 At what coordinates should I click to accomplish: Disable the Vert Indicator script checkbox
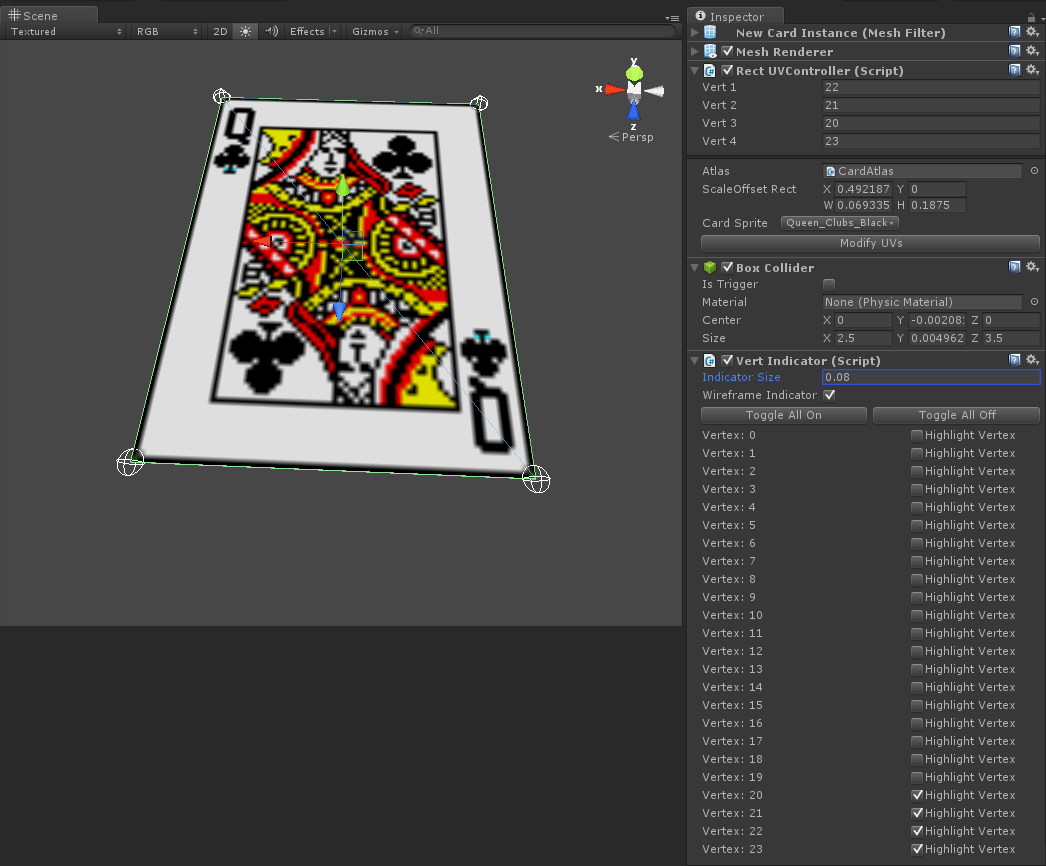pyautogui.click(x=727, y=360)
